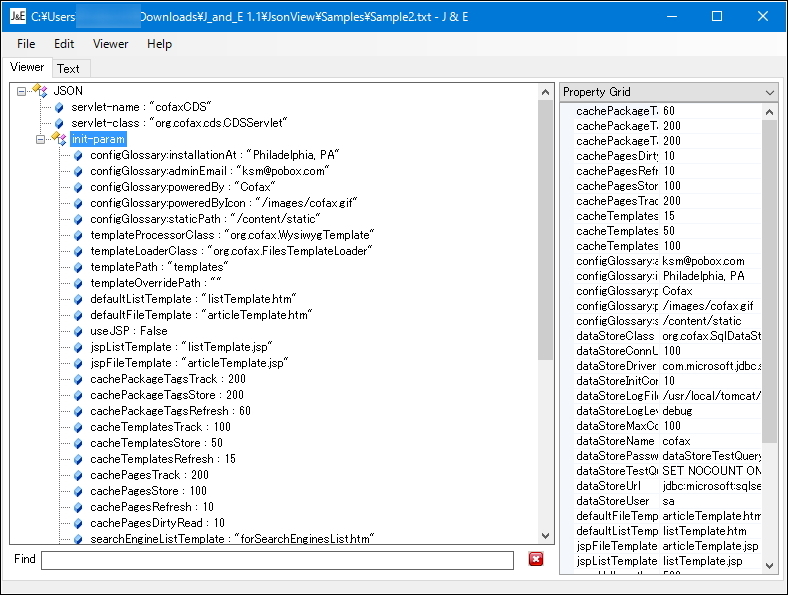The image size is (788, 595).
Task: Select the Viewer tab
Action: pos(27,67)
